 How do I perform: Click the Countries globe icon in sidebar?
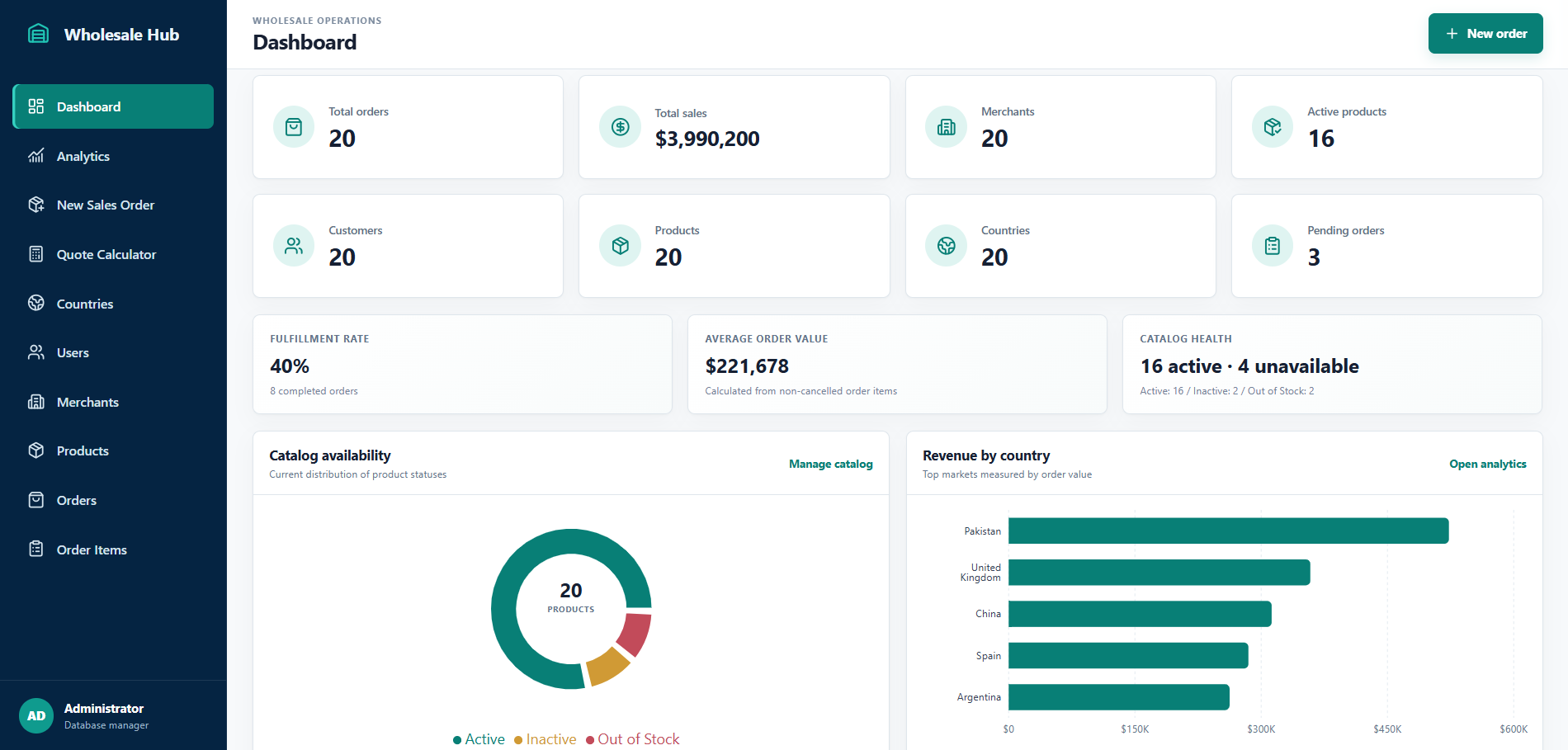35,303
